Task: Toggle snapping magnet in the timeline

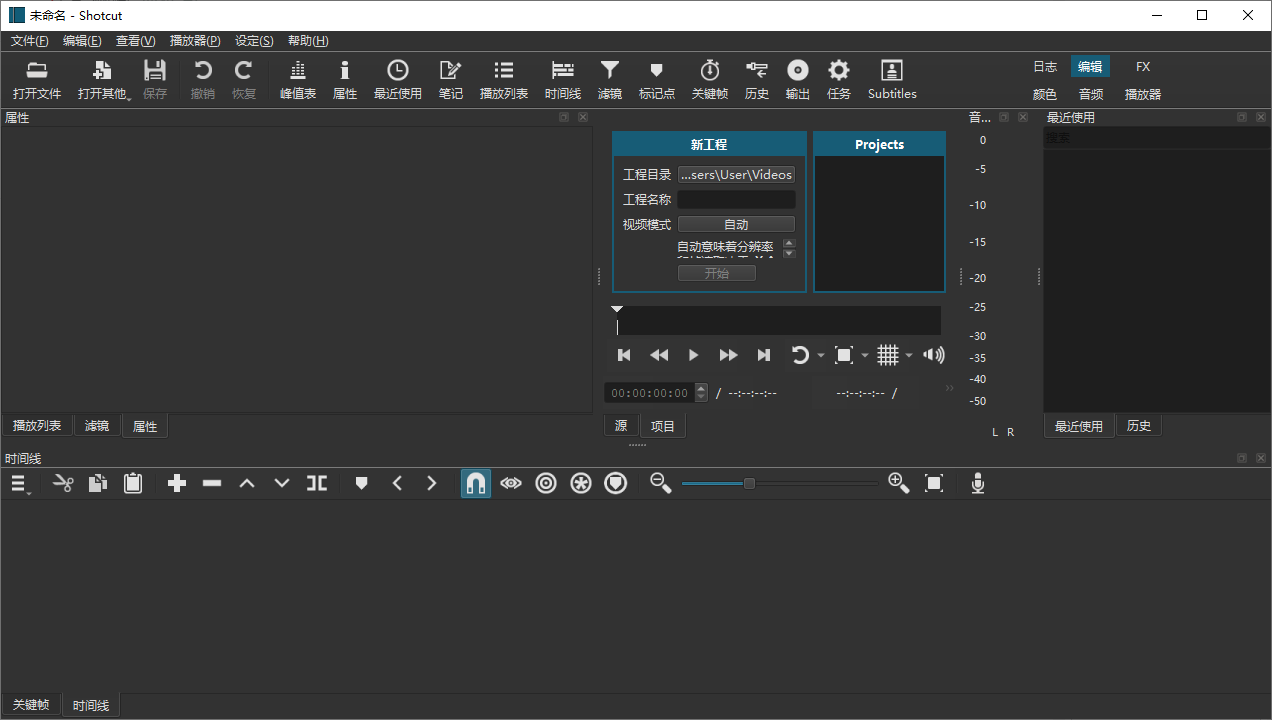Action: point(475,483)
